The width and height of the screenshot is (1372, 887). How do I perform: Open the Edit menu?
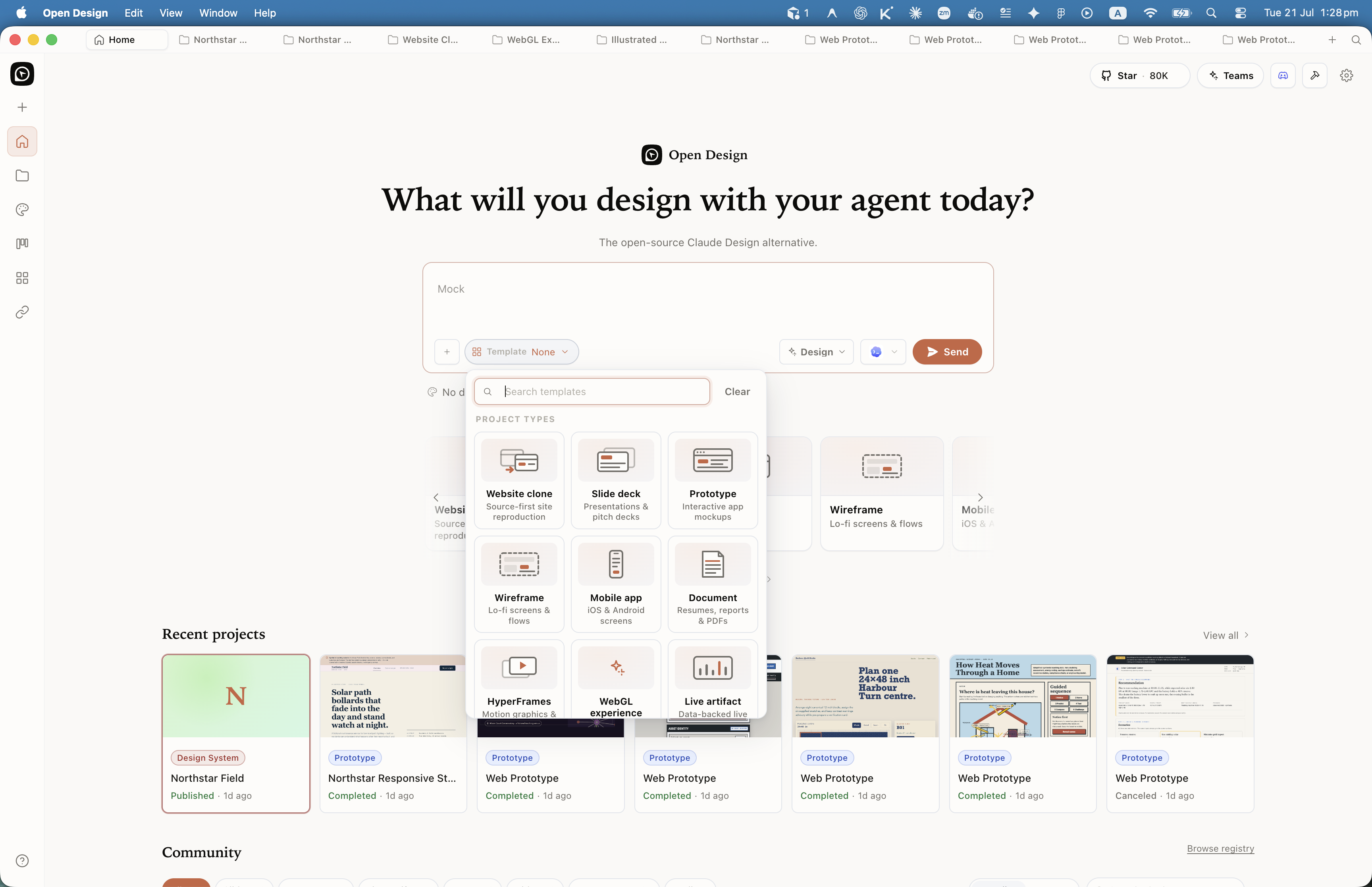coord(133,13)
